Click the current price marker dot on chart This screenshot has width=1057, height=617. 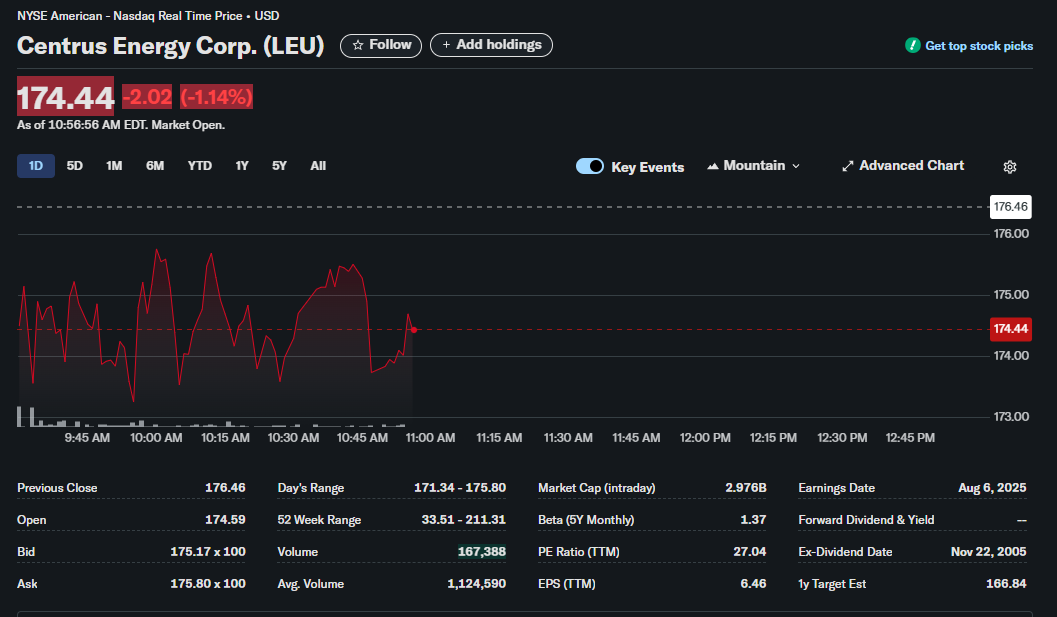[413, 330]
